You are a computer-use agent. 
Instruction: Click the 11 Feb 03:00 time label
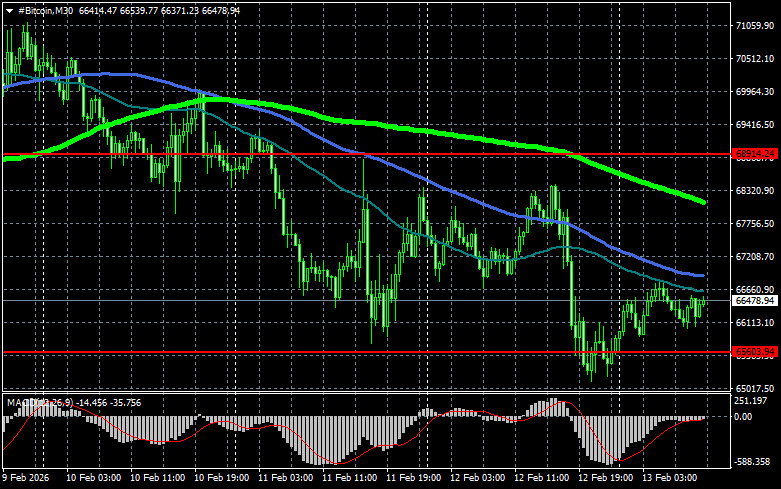click(284, 480)
